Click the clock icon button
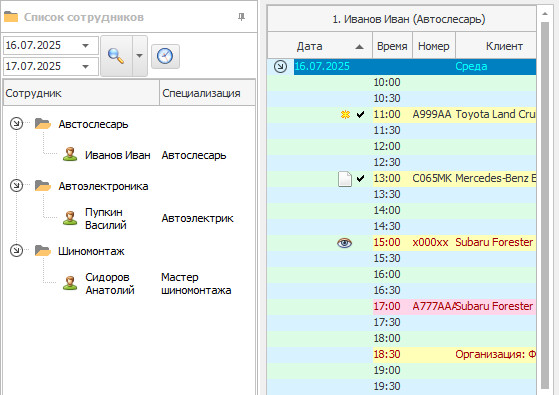This screenshot has height=395, width=559. click(165, 56)
